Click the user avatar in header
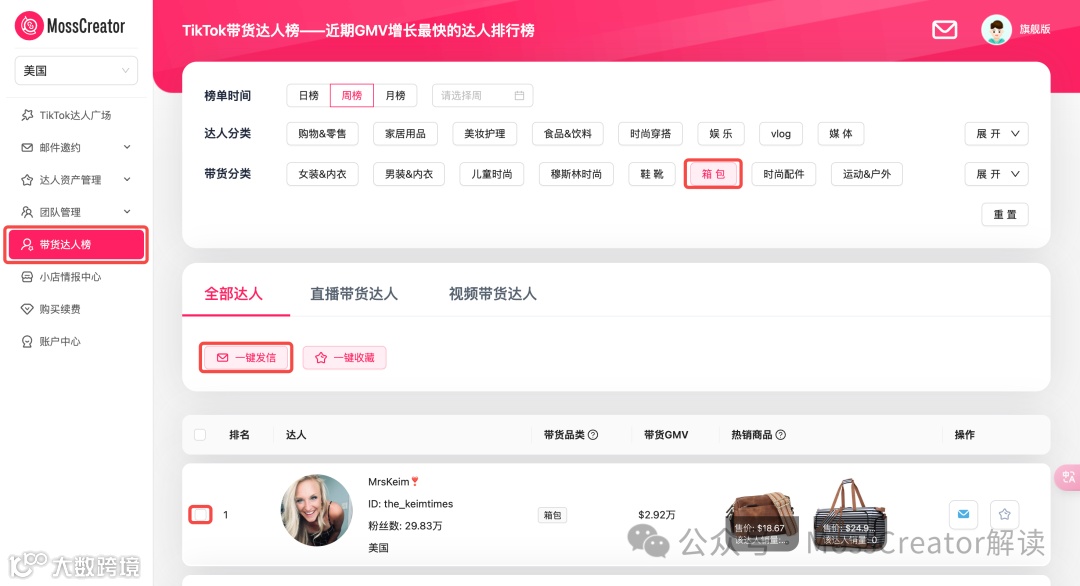 tap(996, 30)
